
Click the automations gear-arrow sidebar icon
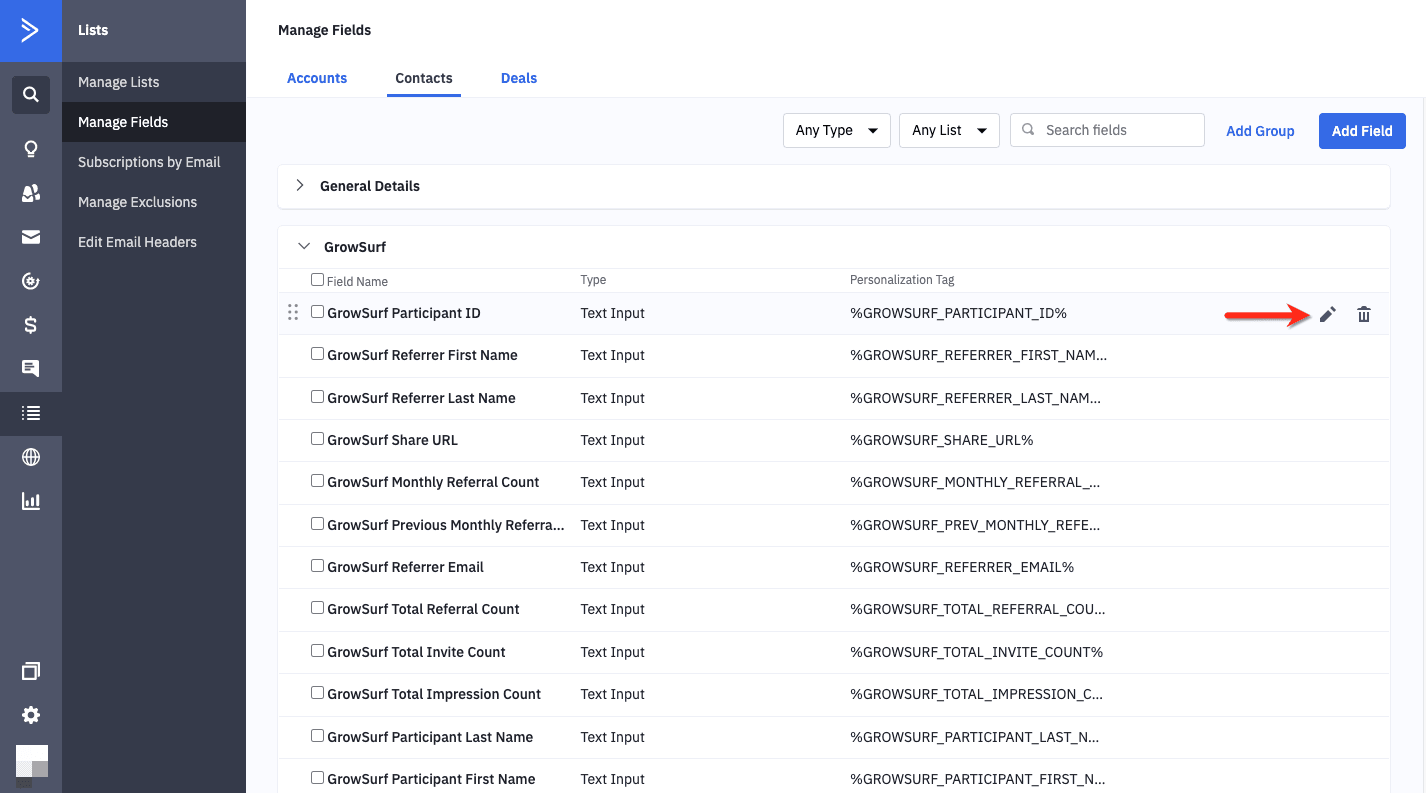(31, 281)
